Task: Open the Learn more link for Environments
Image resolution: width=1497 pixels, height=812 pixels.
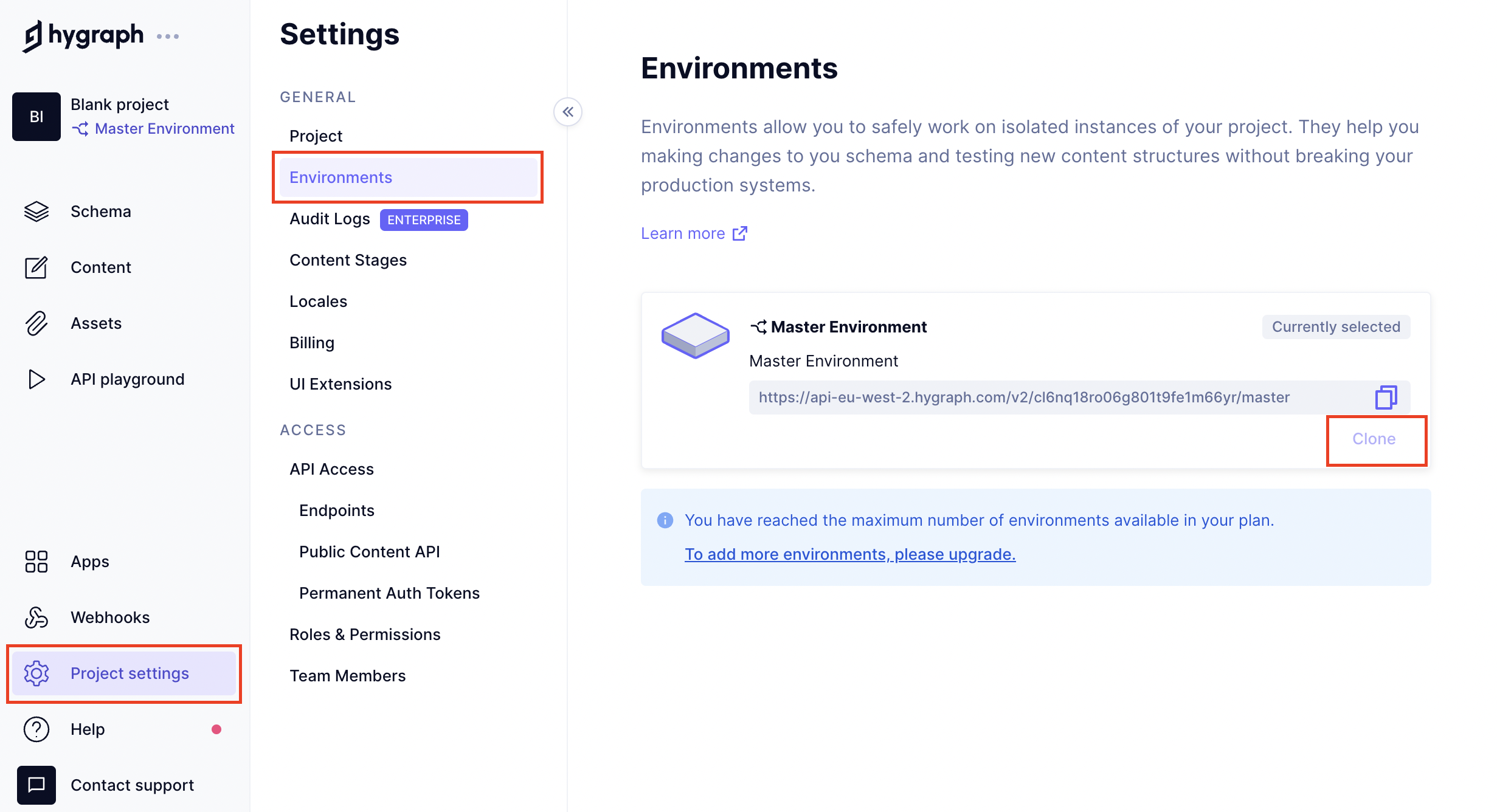Action: tap(694, 233)
